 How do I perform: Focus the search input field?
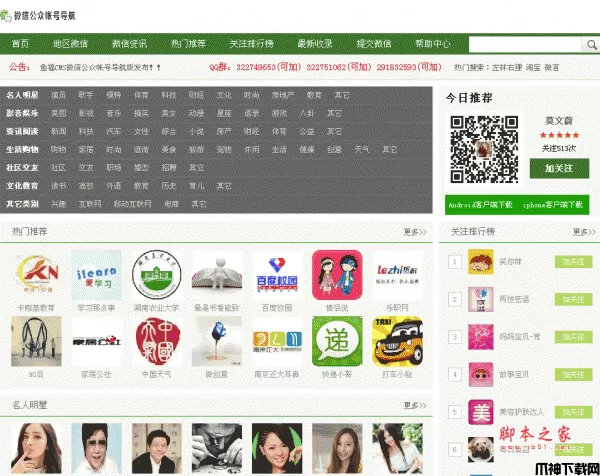[x=525, y=45]
